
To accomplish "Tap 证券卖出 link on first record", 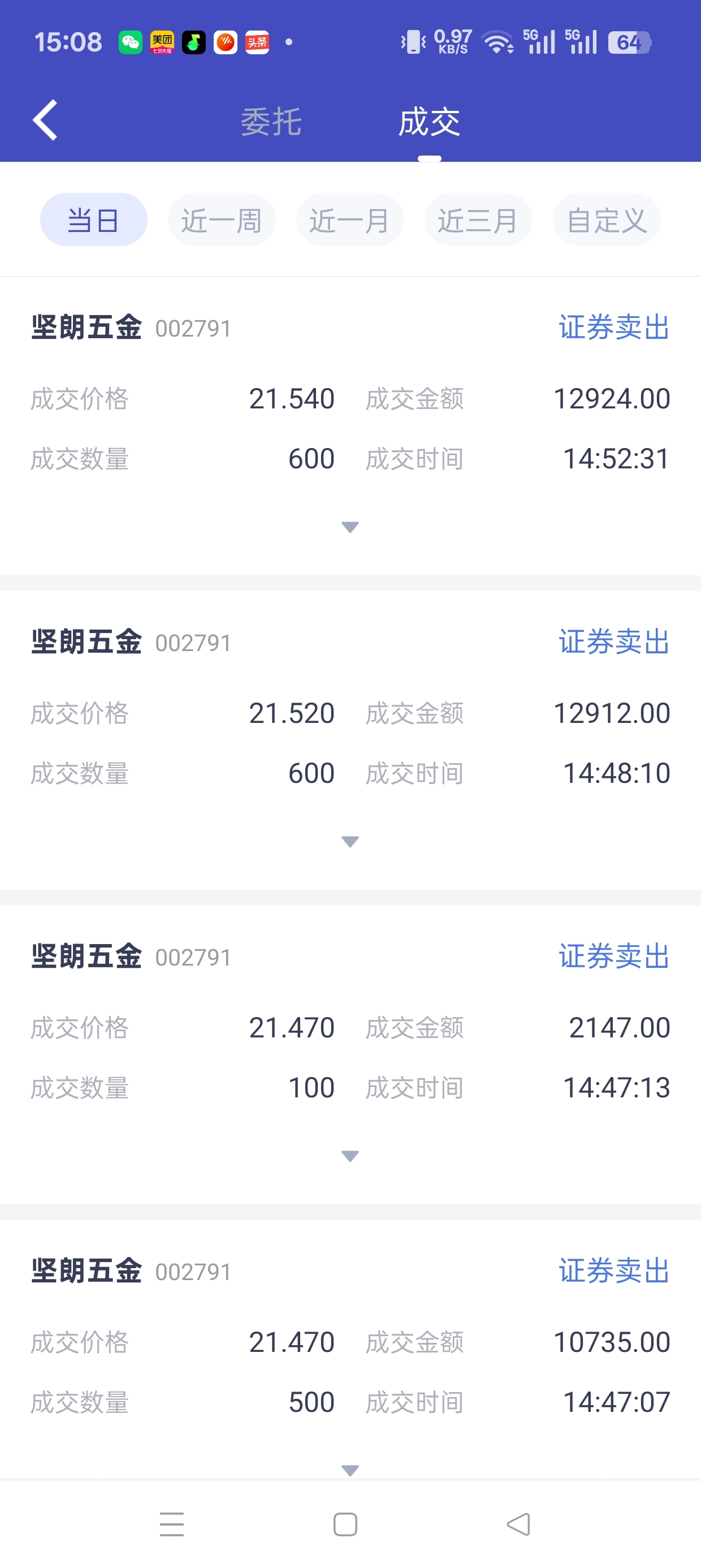I will pyautogui.click(x=614, y=328).
